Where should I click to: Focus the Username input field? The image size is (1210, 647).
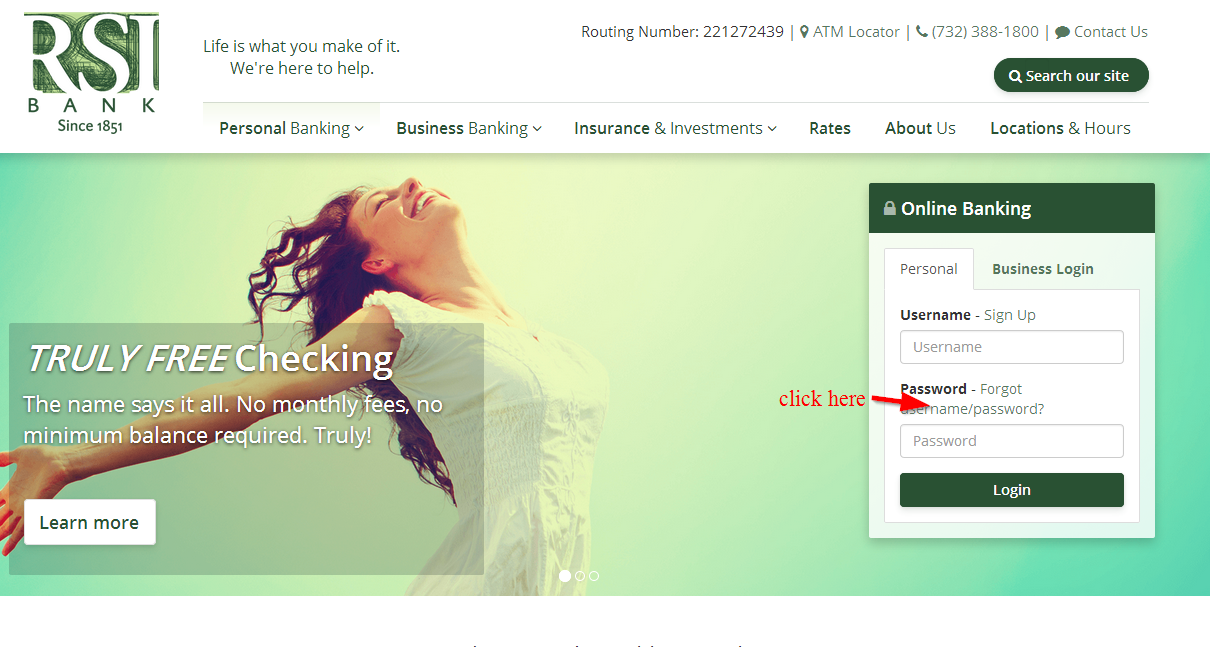click(1012, 347)
